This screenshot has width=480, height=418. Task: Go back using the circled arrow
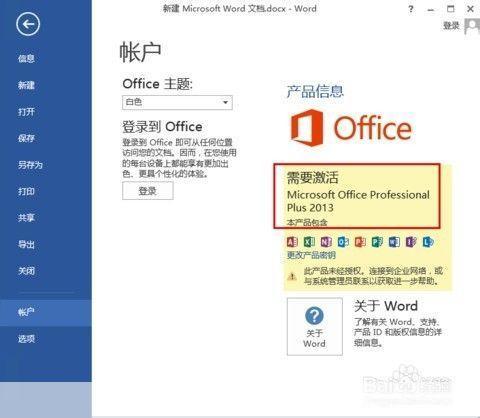pos(28,24)
